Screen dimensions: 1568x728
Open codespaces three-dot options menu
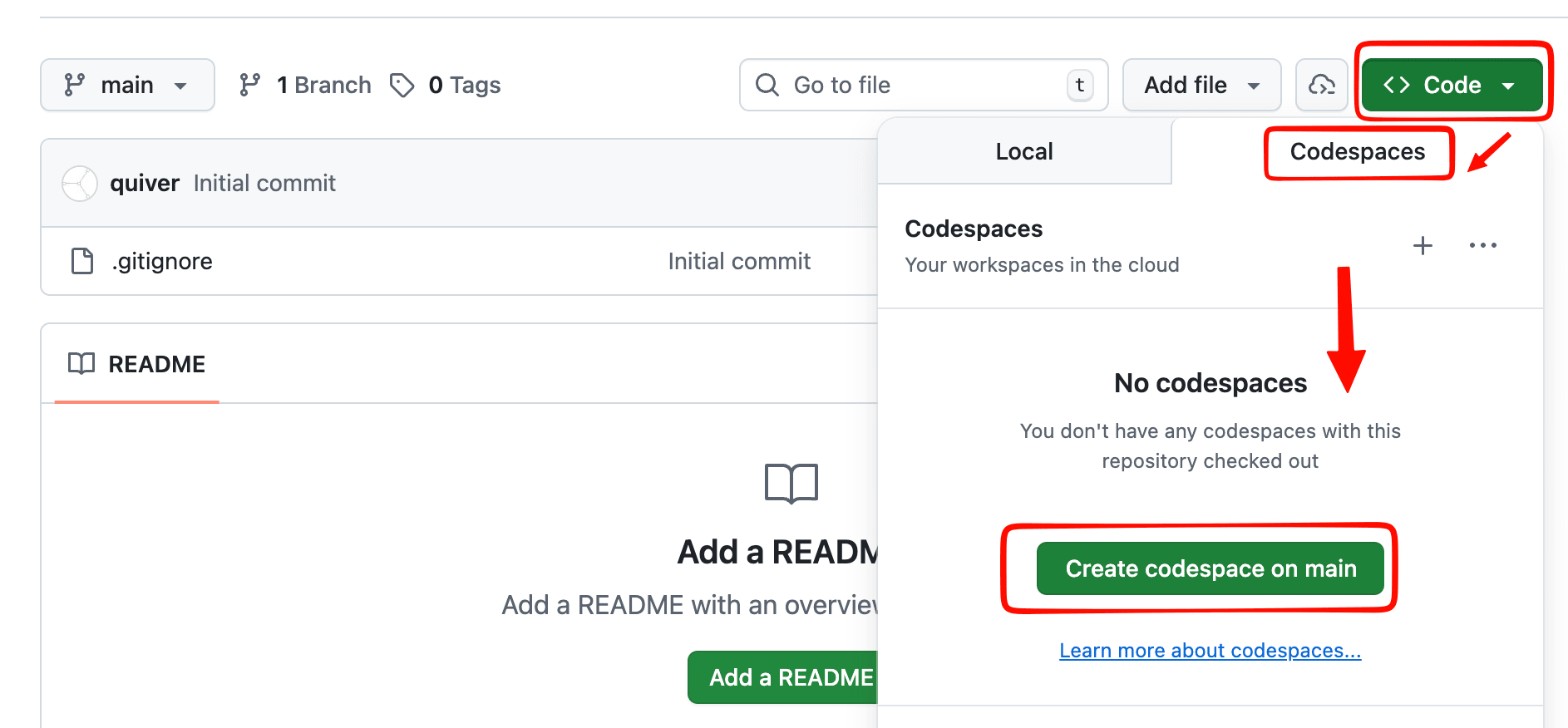[1482, 245]
